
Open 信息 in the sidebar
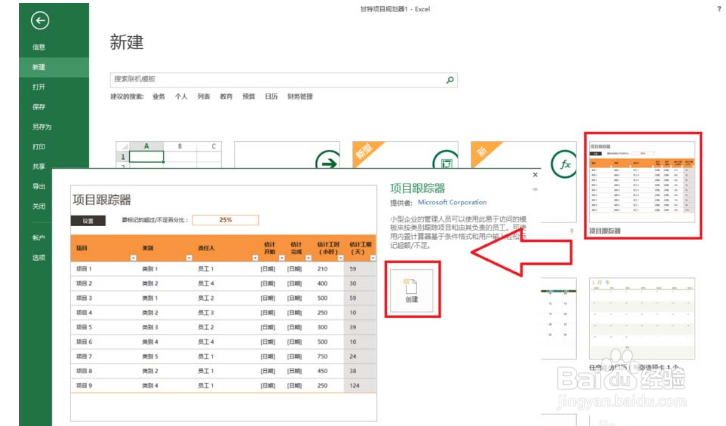[x=39, y=47]
